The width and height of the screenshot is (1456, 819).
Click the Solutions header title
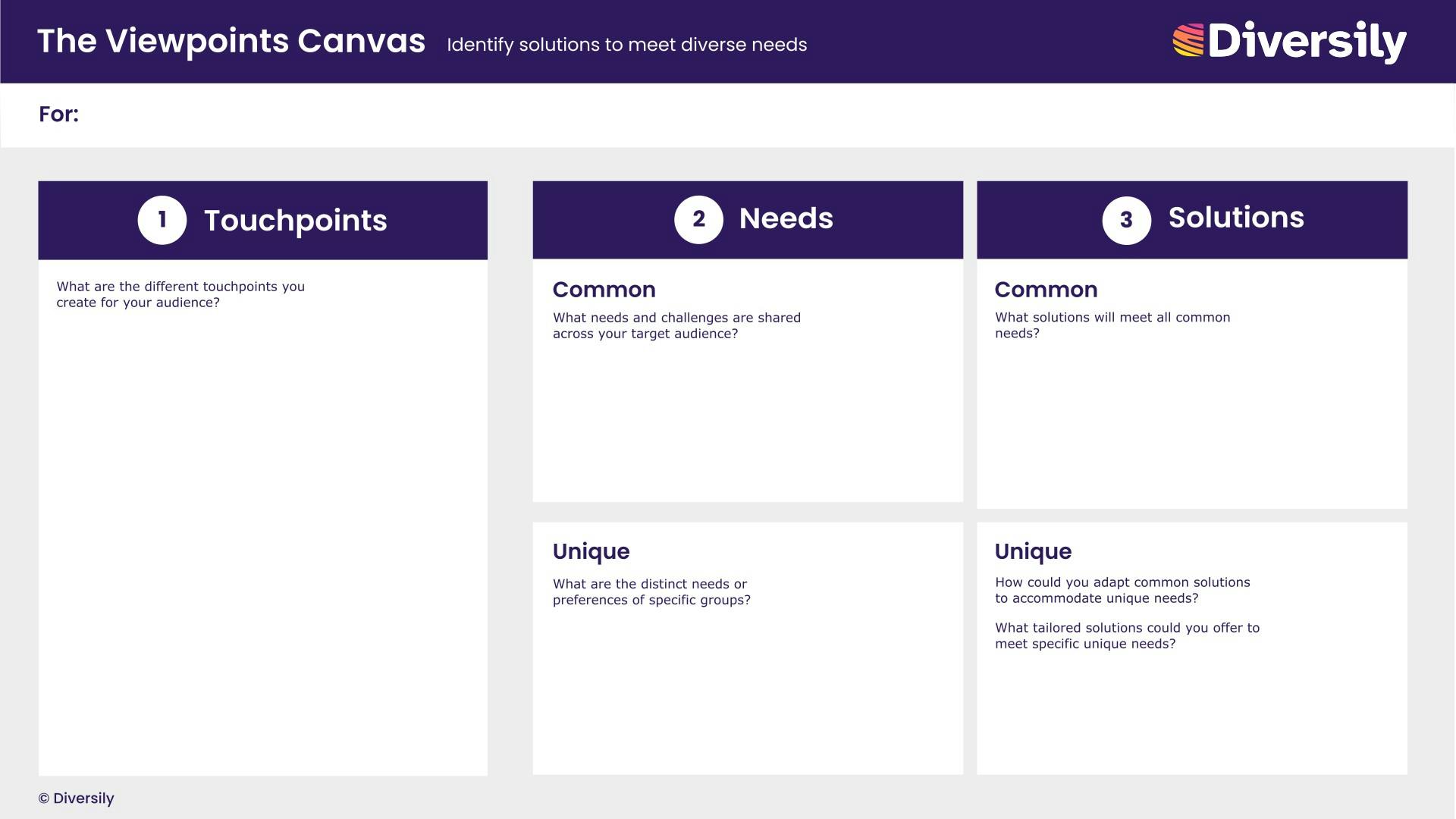[1235, 218]
